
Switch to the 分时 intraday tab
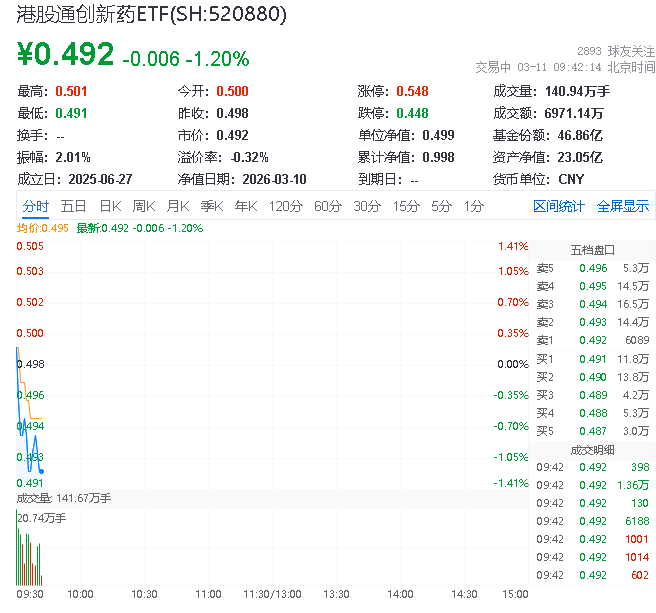35,206
